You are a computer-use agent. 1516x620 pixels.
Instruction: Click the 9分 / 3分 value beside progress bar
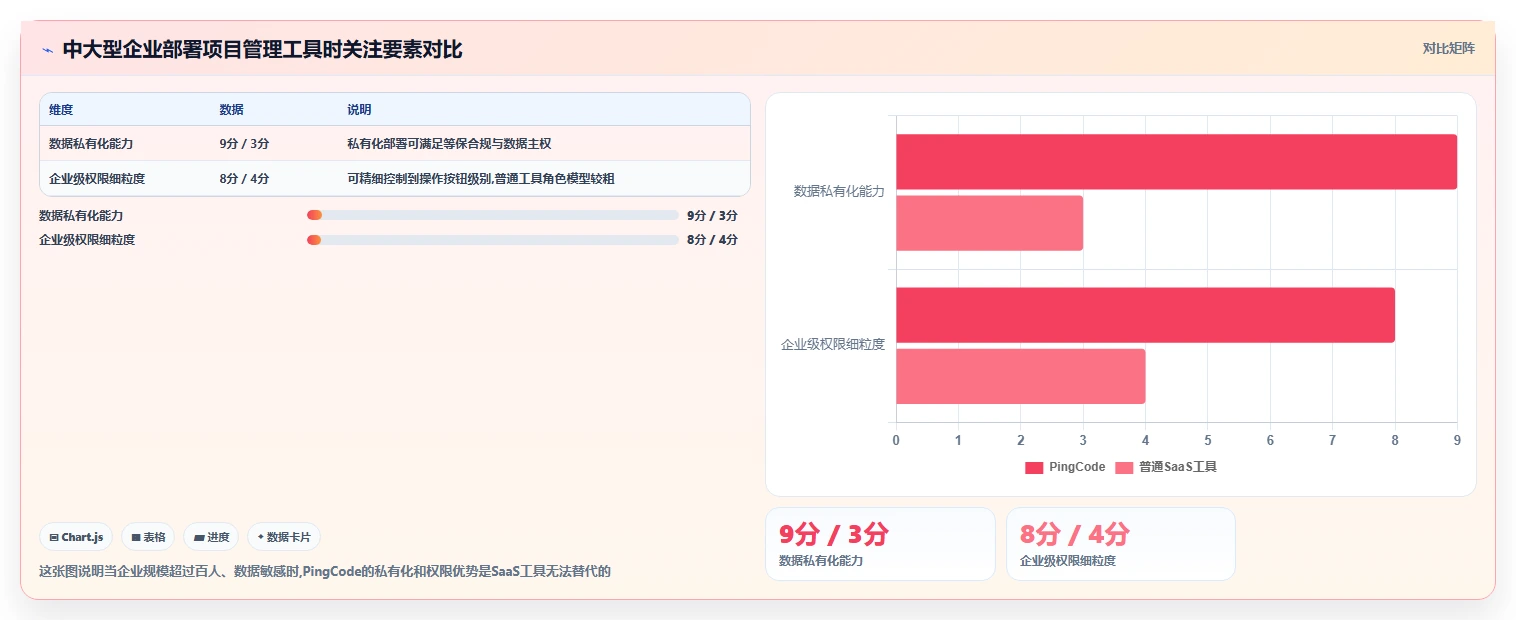click(712, 215)
